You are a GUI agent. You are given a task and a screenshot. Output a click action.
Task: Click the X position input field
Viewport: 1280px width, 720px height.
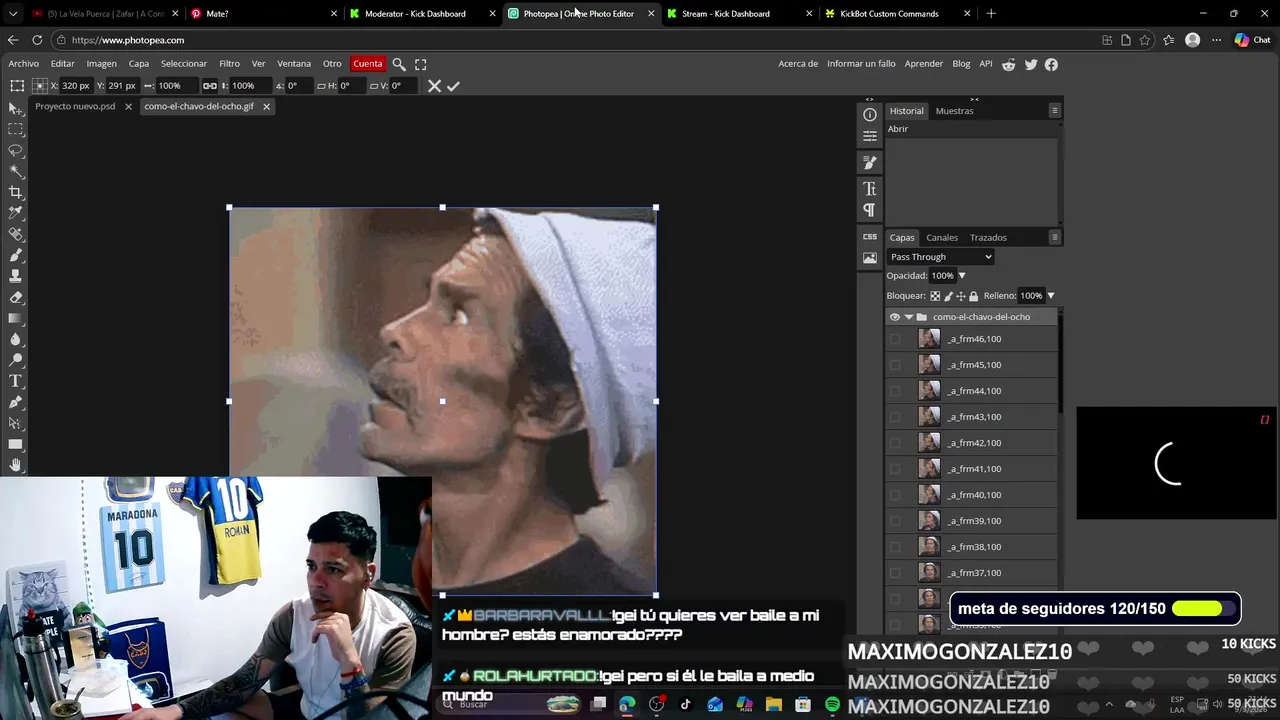pos(76,86)
